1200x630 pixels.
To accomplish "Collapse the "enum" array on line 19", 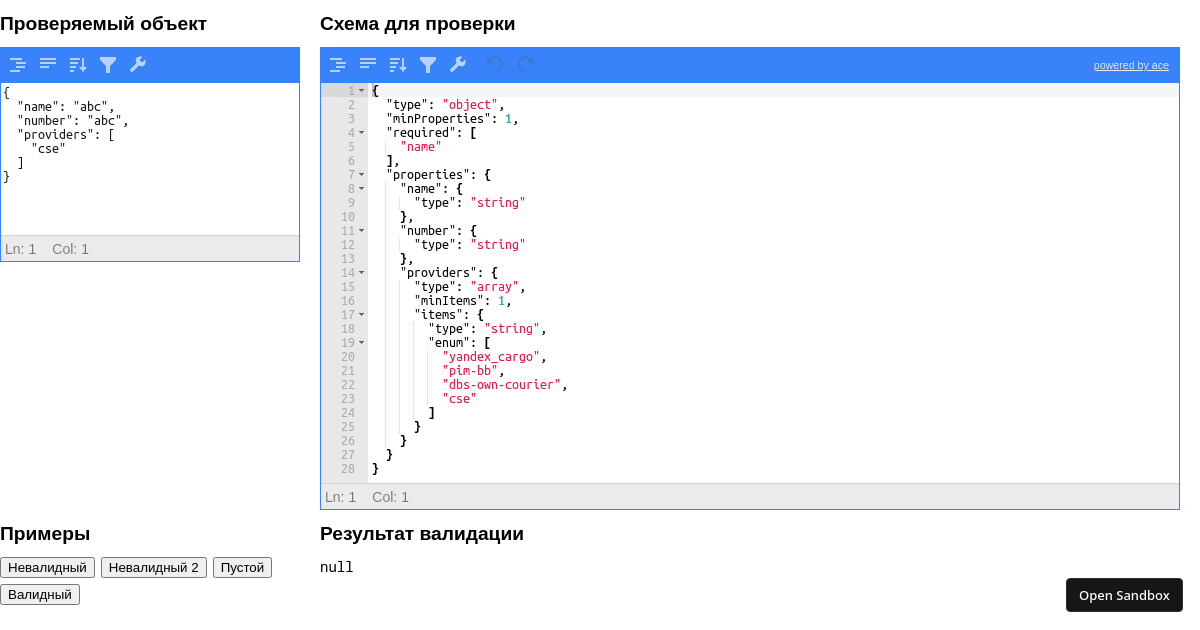I will point(362,343).
